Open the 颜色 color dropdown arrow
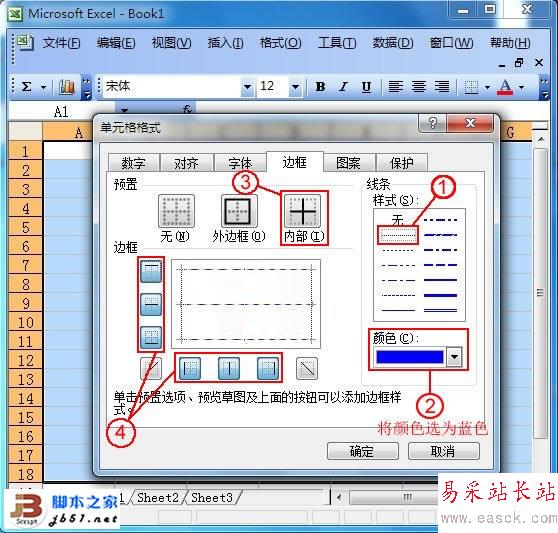The height and width of the screenshot is (533, 558). [x=454, y=357]
